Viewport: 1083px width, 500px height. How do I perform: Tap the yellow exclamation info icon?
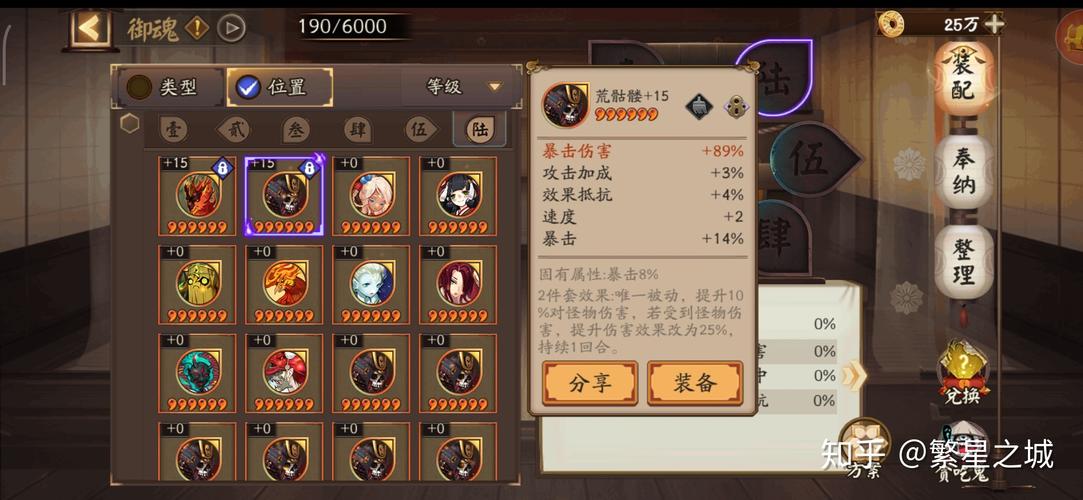tap(197, 28)
